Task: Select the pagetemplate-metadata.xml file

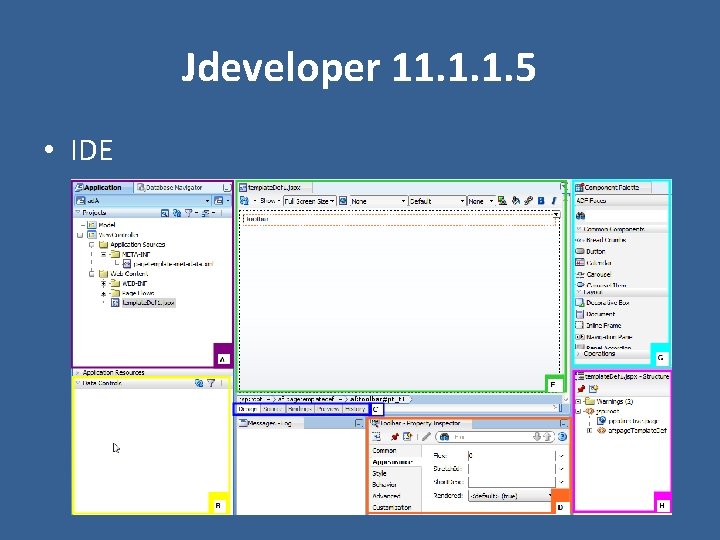Action: (173, 264)
